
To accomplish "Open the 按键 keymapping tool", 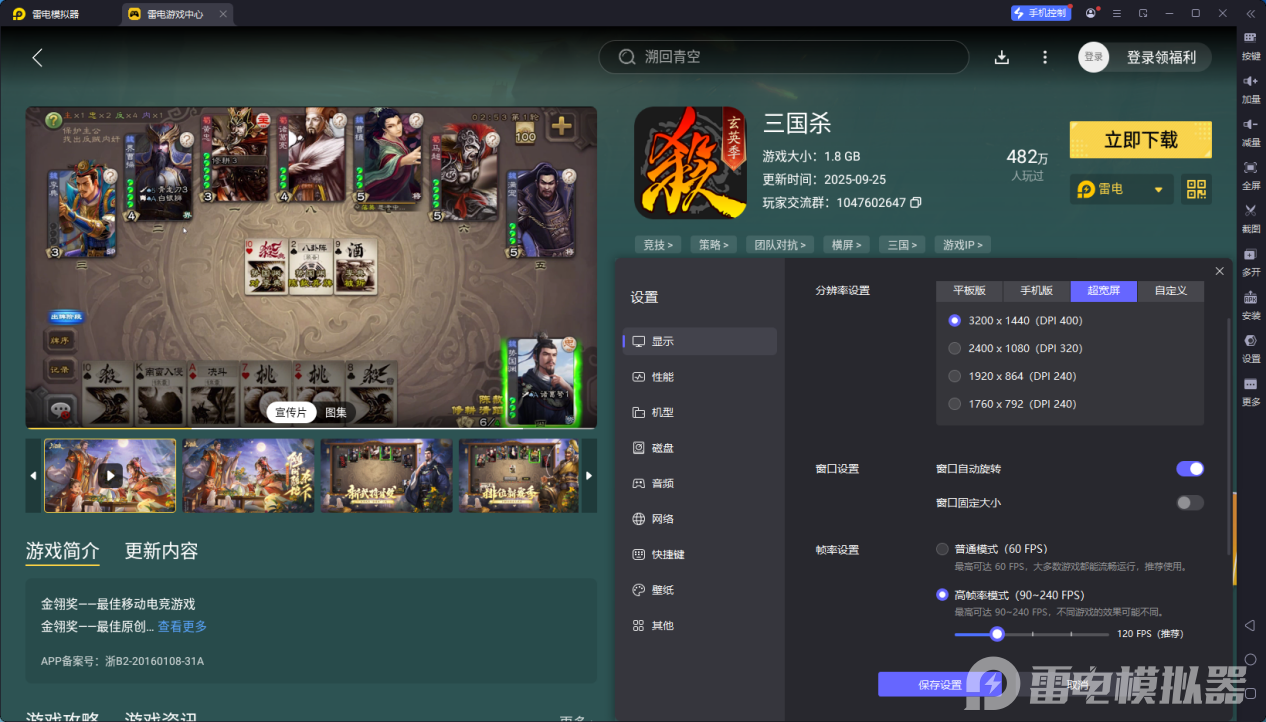I will [1250, 48].
